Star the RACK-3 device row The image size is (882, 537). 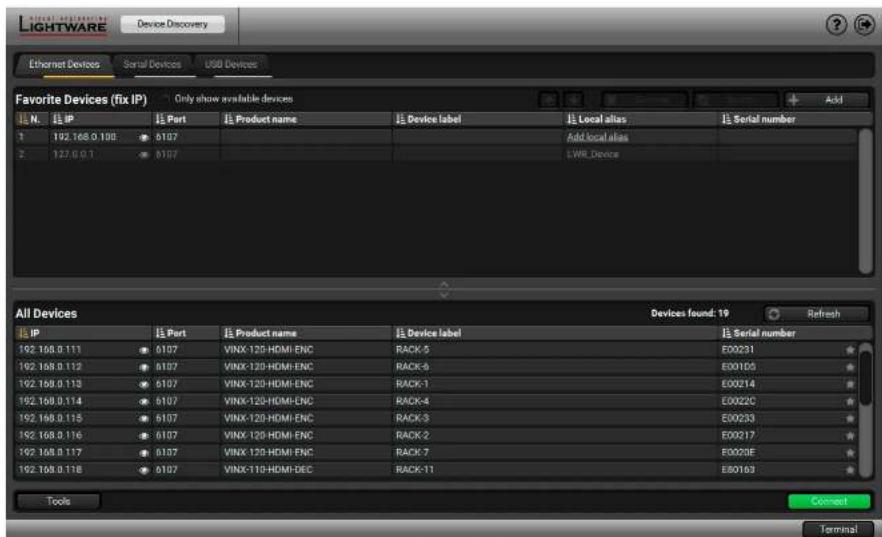pyautogui.click(x=850, y=418)
